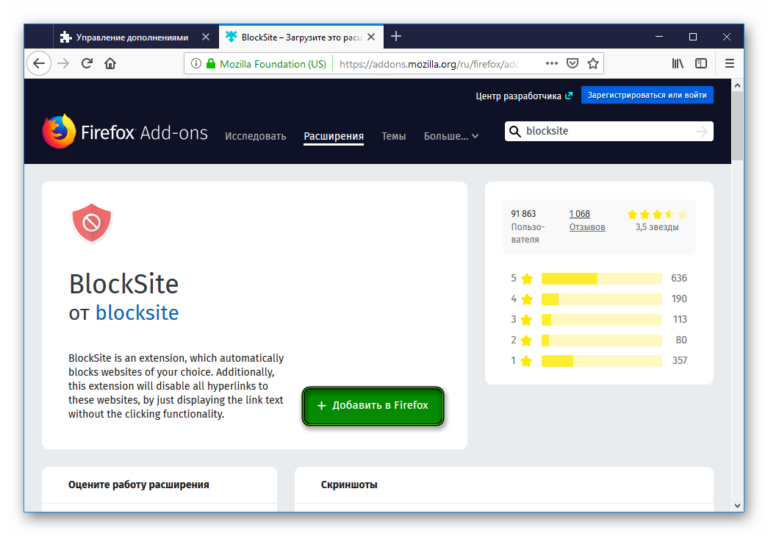Open the Firefox hamburger menu
The image size is (768, 536).
729,63
